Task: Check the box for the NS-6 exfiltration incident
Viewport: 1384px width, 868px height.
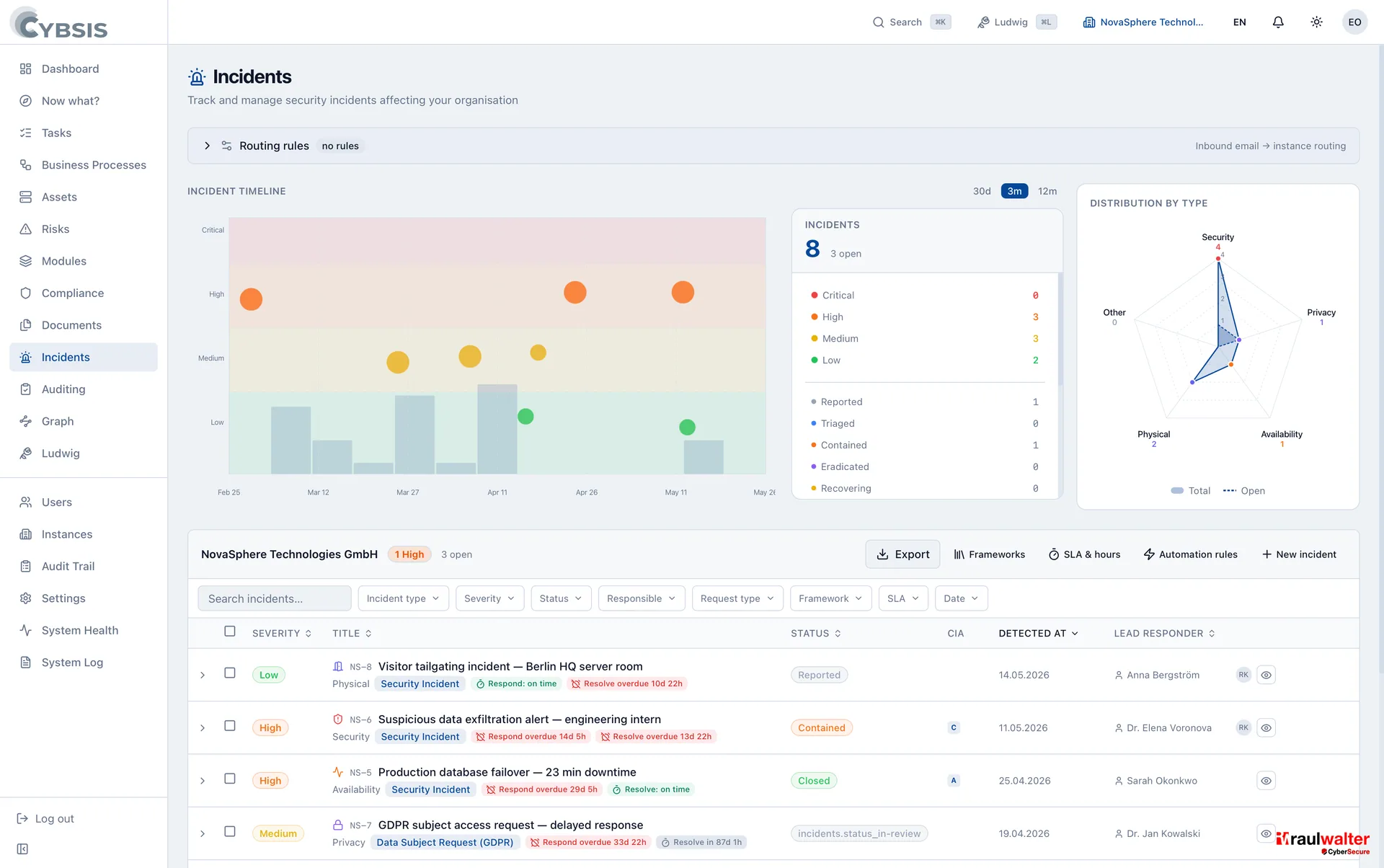Action: pos(230,726)
